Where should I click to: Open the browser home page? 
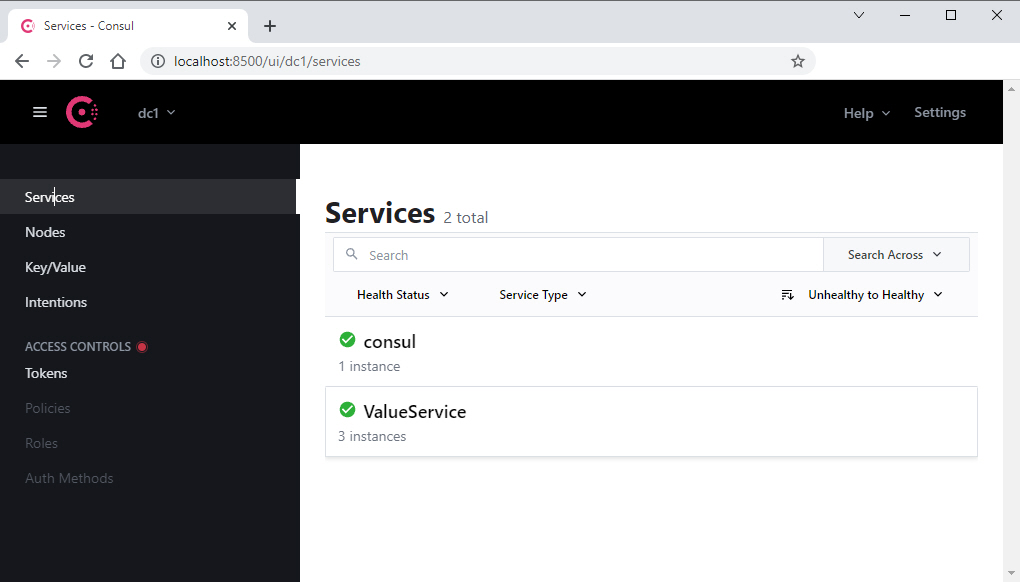point(118,61)
